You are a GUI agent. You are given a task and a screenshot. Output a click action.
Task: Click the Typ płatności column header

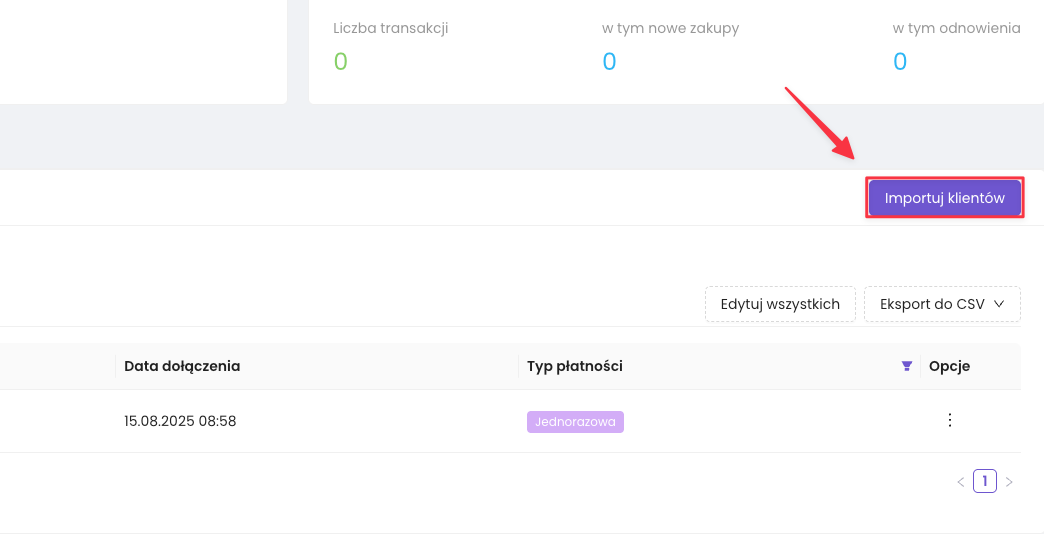(575, 366)
